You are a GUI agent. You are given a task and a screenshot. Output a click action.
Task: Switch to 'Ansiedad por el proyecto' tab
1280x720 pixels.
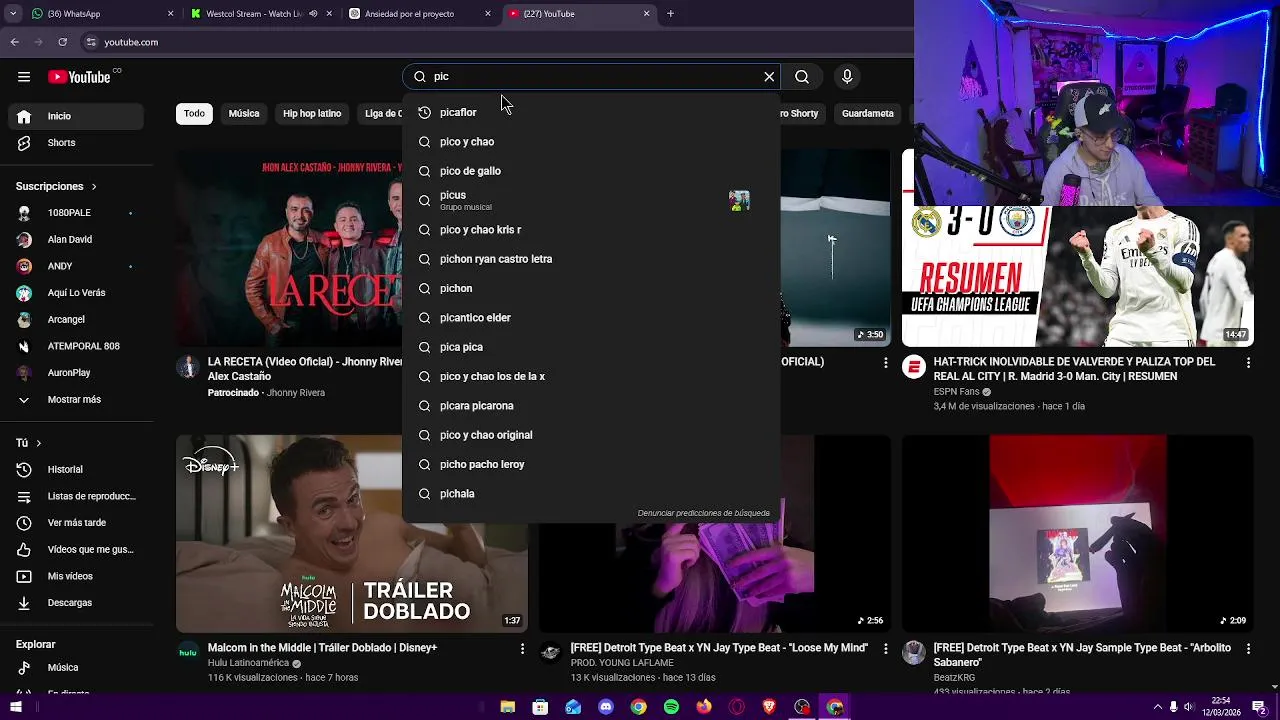coord(420,14)
